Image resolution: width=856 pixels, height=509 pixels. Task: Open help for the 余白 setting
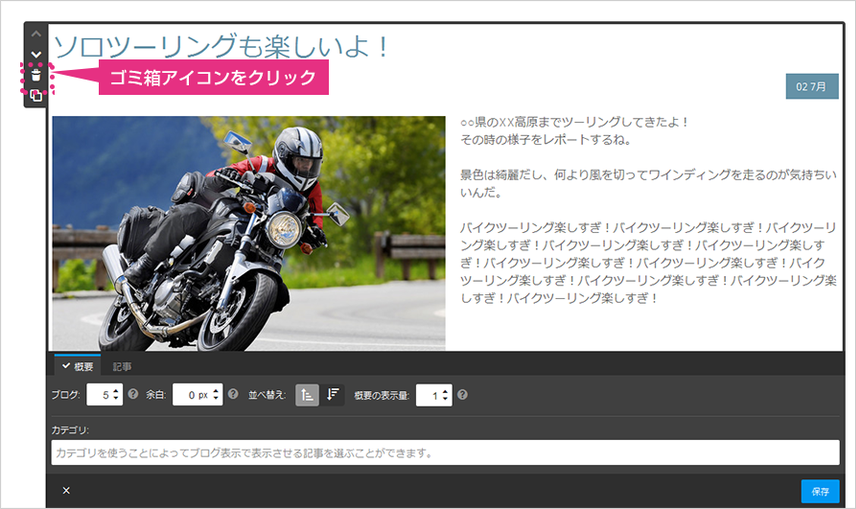pos(233,394)
